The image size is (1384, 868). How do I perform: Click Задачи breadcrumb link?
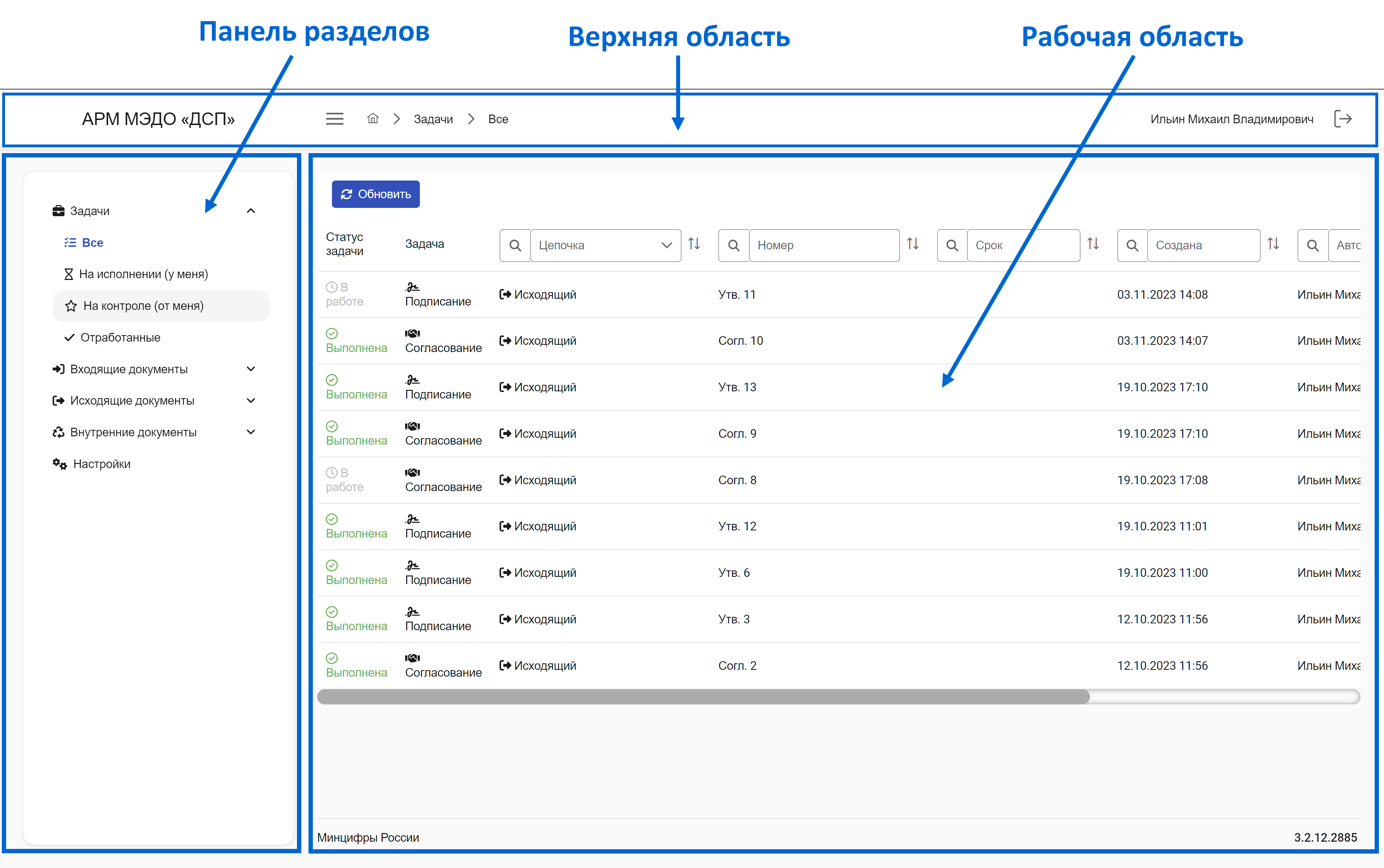point(433,119)
